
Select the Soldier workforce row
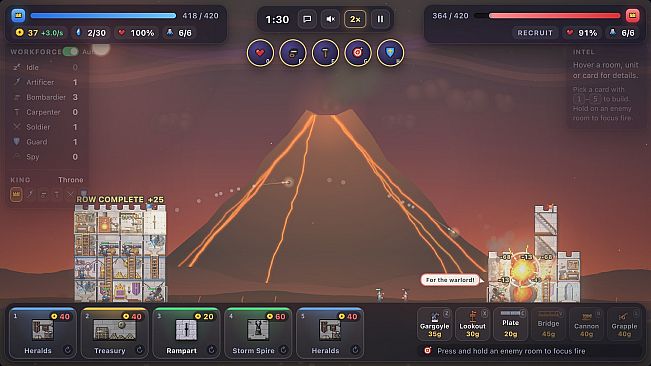[x=45, y=127]
